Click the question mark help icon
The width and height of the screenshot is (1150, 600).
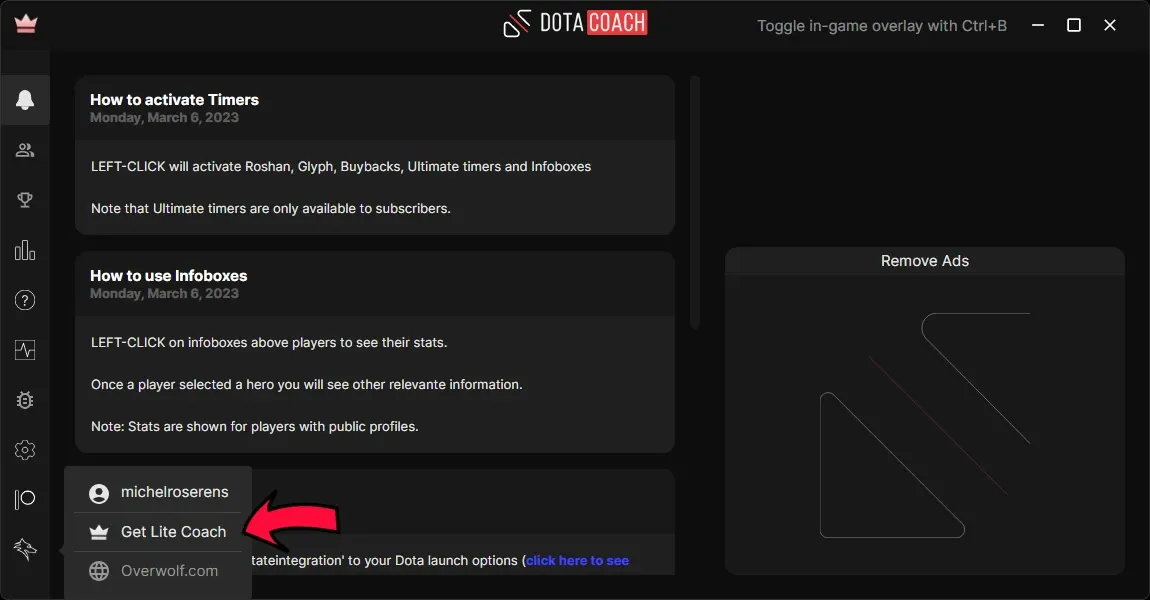[25, 300]
